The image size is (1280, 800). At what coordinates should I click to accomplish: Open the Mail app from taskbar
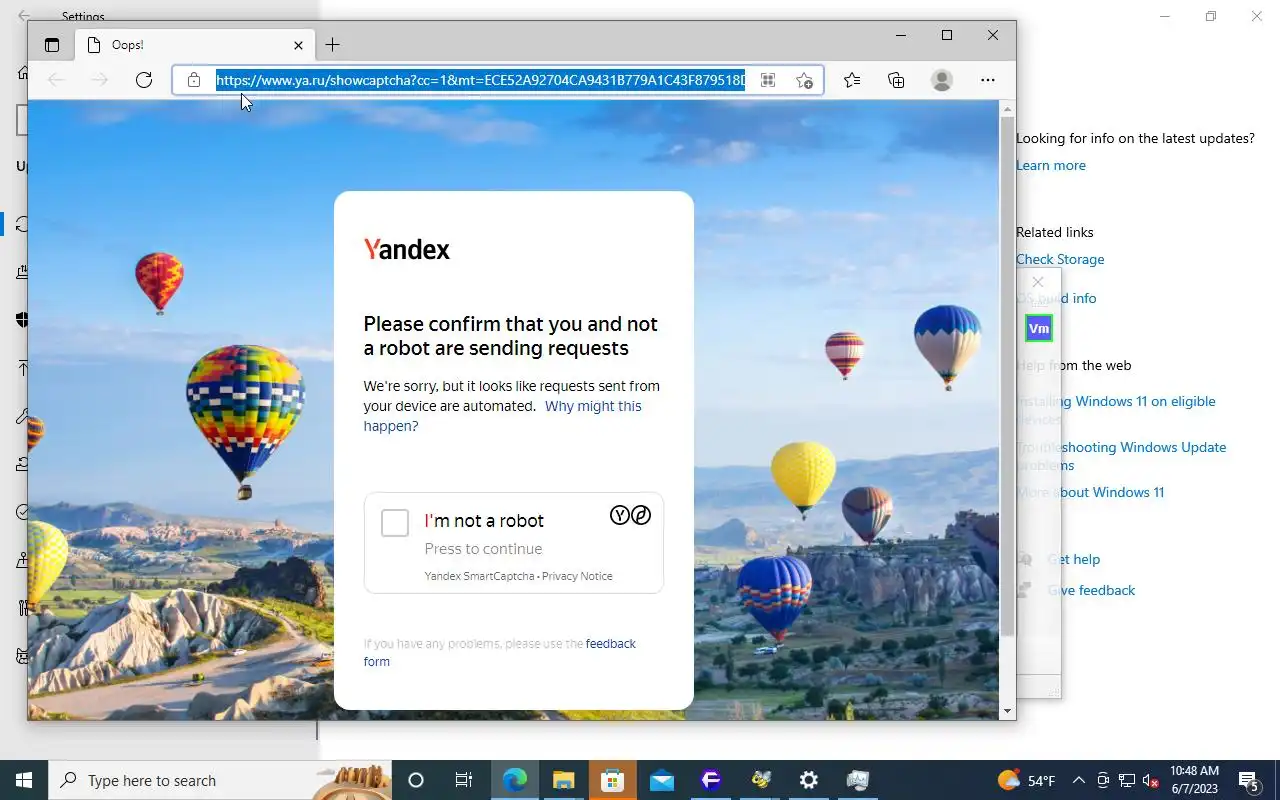click(662, 780)
